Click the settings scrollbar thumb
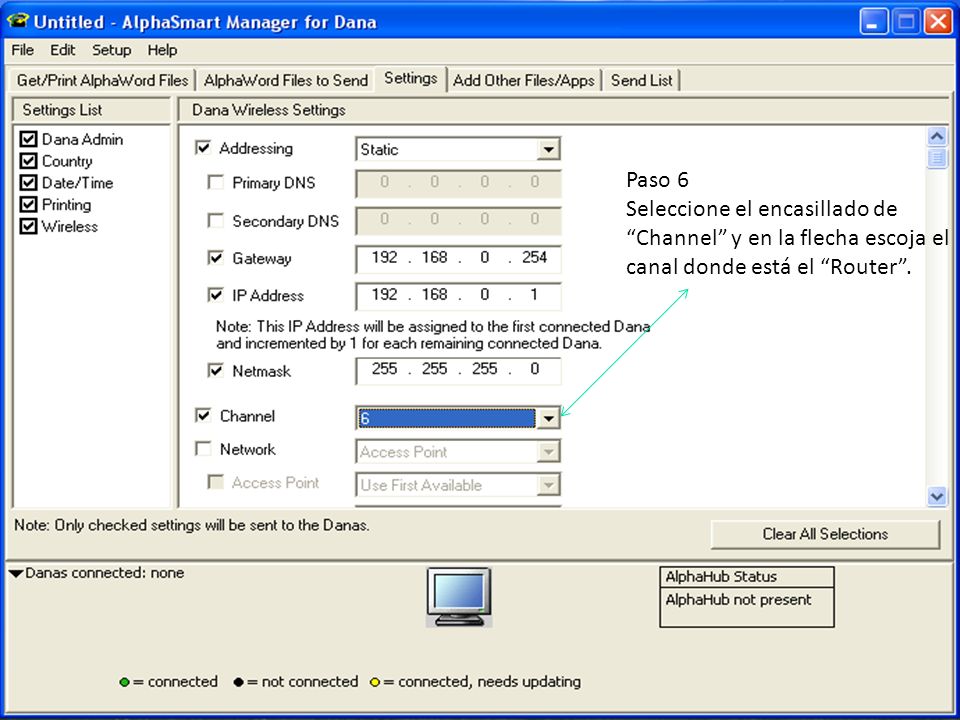Image resolution: width=960 pixels, height=720 pixels. pyautogui.click(x=937, y=157)
